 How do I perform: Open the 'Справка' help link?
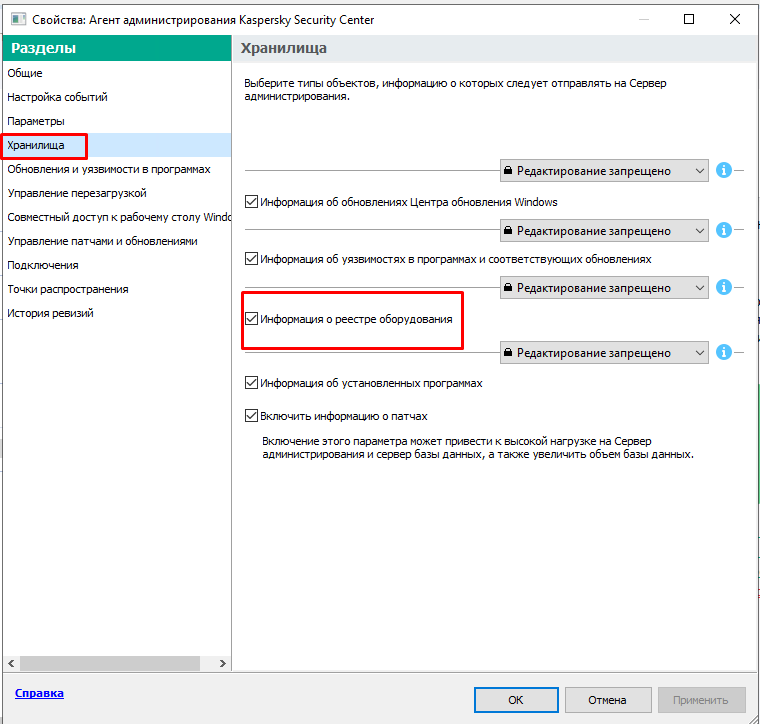pyautogui.click(x=39, y=693)
